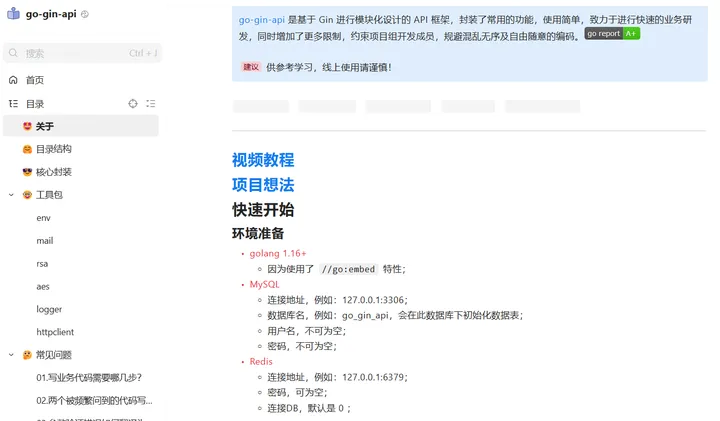720x421 pixels.
Task: Collapse the 工具包 group chevron
Action: (x=11, y=195)
